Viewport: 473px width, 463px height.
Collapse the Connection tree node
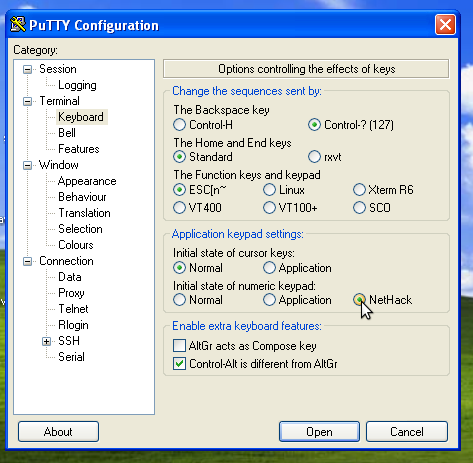click(x=27, y=261)
